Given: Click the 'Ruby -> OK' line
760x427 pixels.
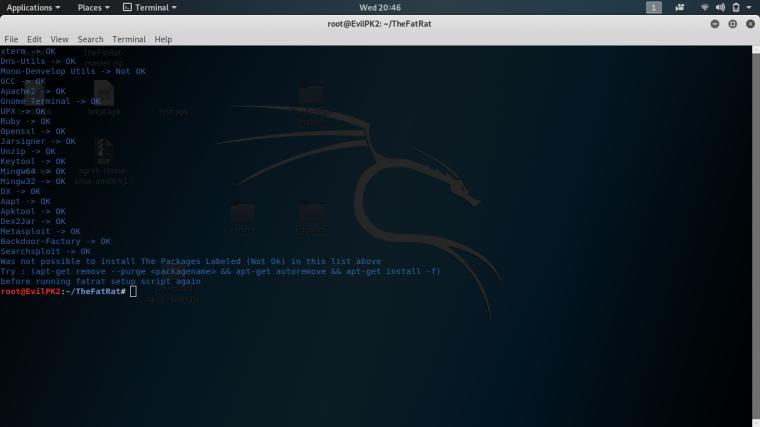Looking at the screenshot, I should [x=25, y=121].
